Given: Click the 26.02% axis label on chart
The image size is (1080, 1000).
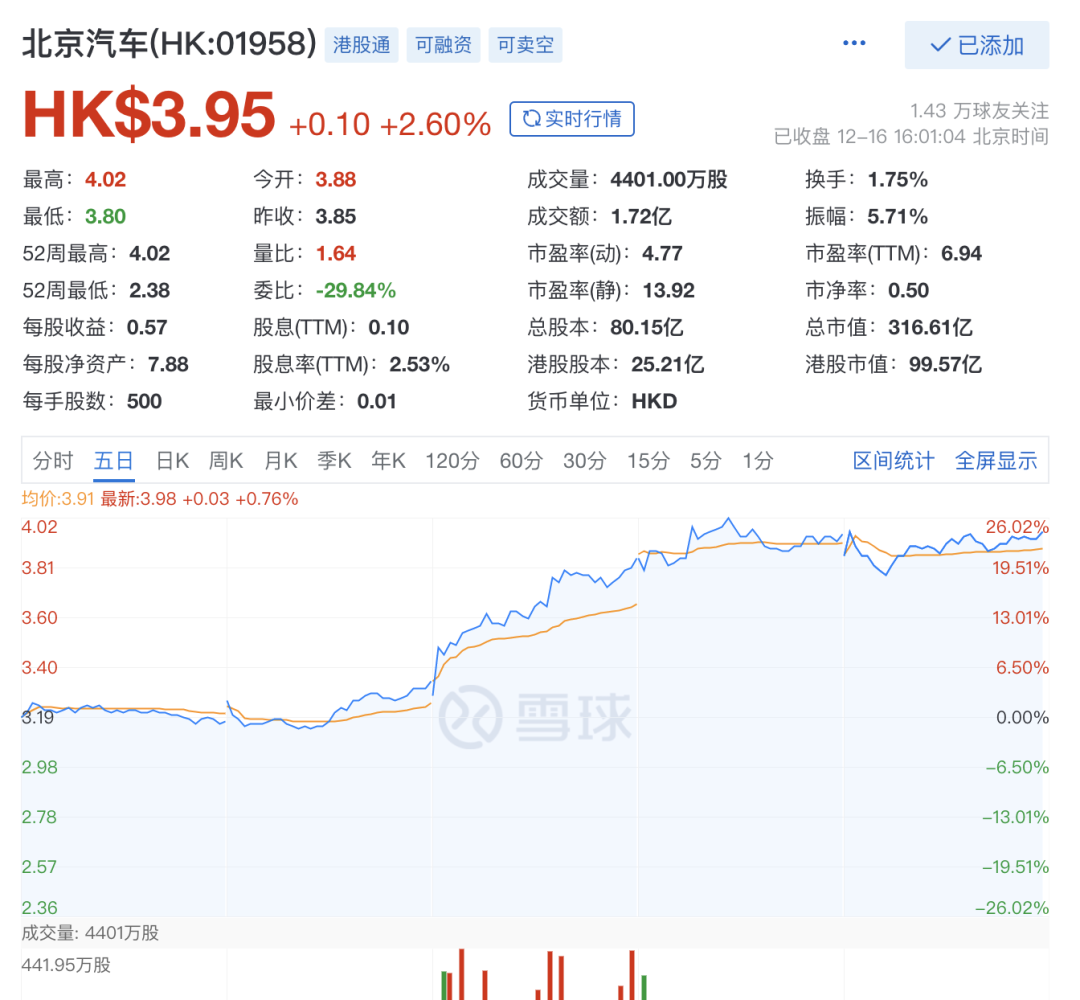Looking at the screenshot, I should 1017,528.
